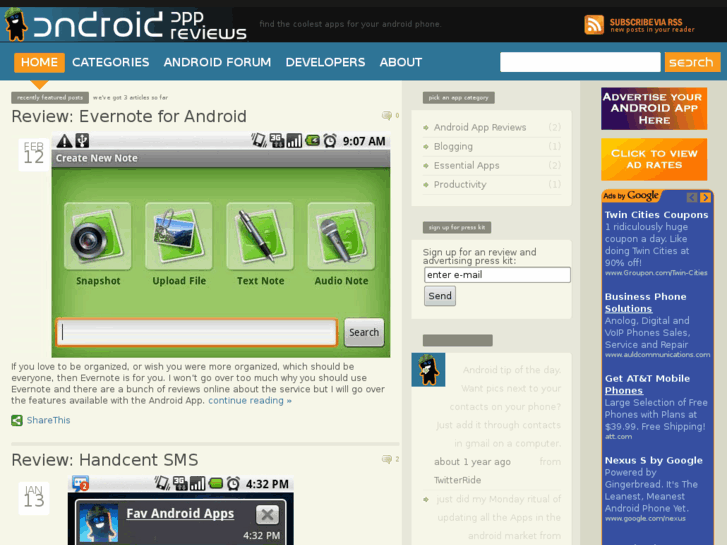Click the TwitterRide link
This screenshot has width=727, height=545.
point(457,480)
